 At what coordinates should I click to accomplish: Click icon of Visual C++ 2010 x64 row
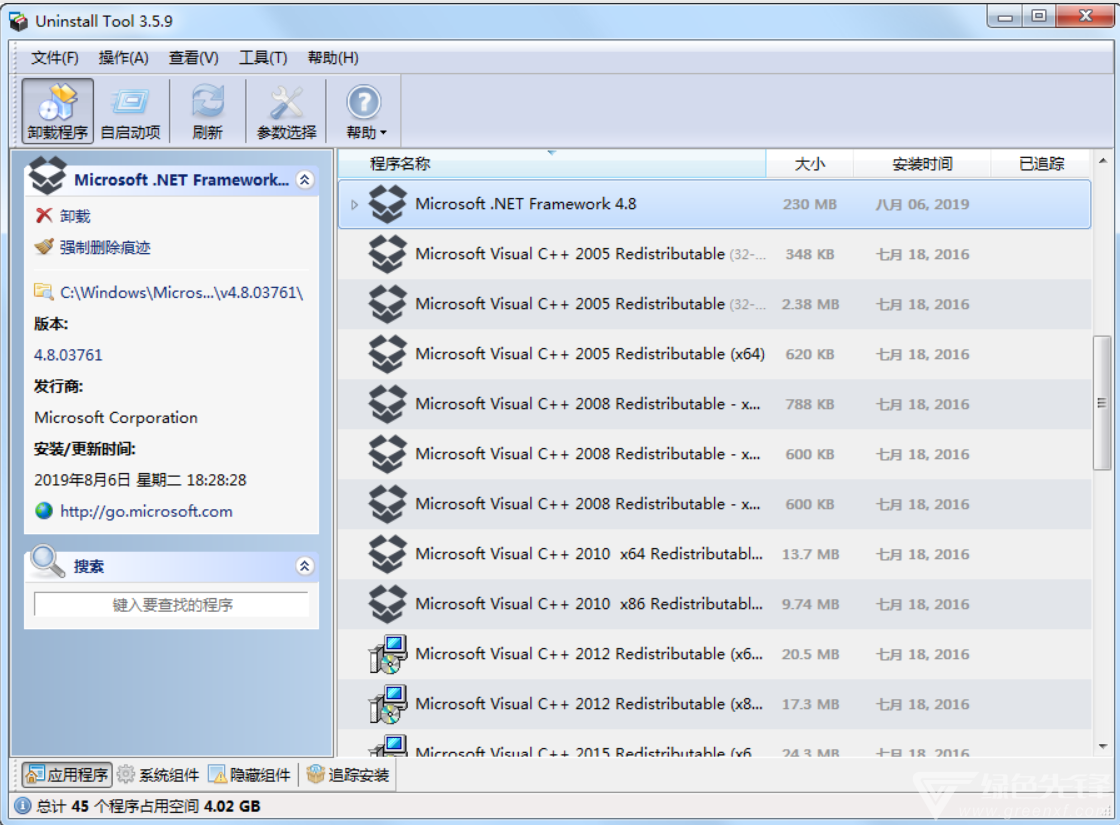[x=388, y=554]
